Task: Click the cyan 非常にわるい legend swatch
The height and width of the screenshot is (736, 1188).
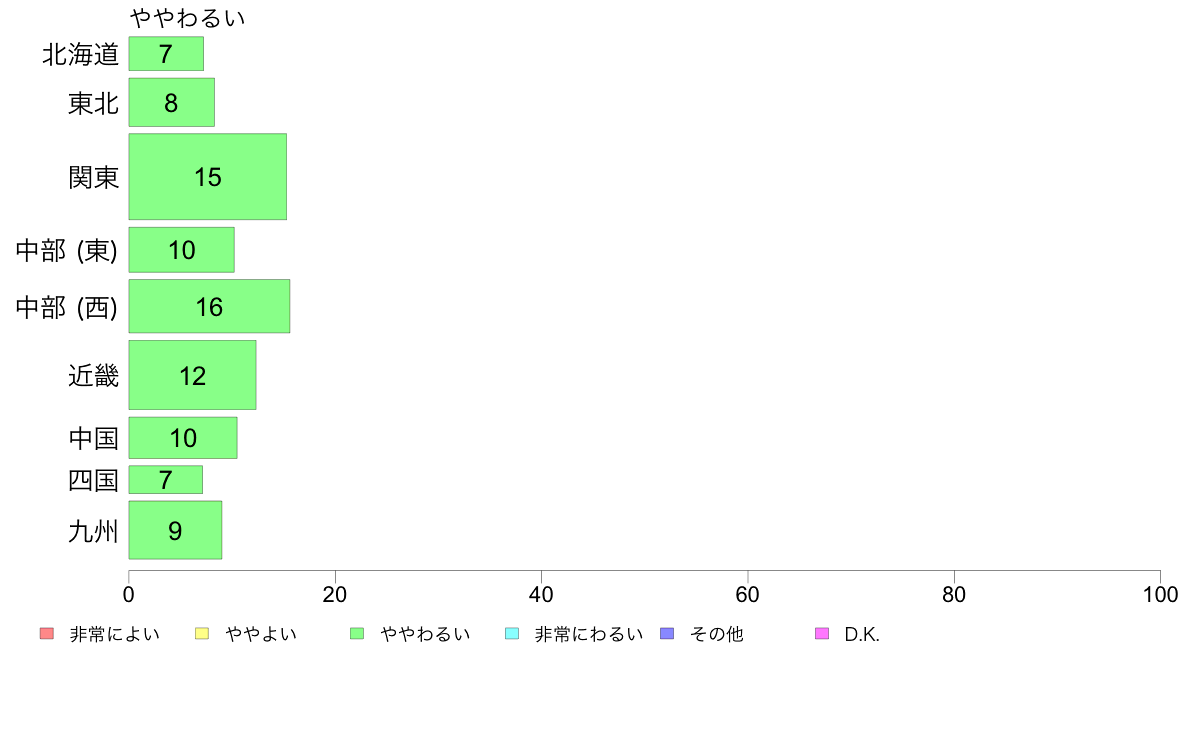Action: click(x=512, y=634)
